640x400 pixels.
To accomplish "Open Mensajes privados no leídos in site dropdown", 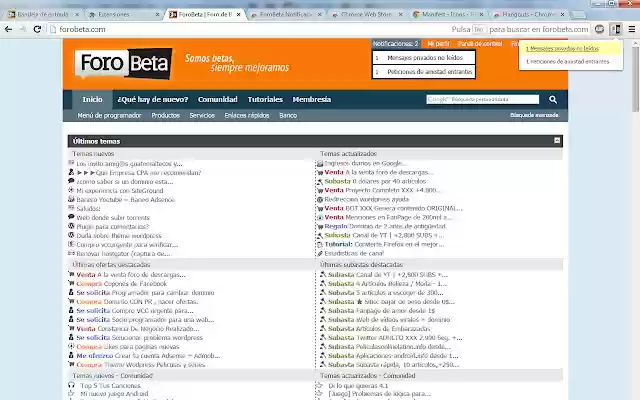I will (x=424, y=58).
